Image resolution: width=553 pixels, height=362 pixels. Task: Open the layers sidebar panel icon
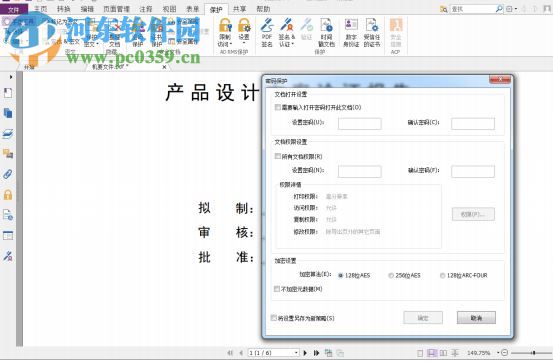8,134
